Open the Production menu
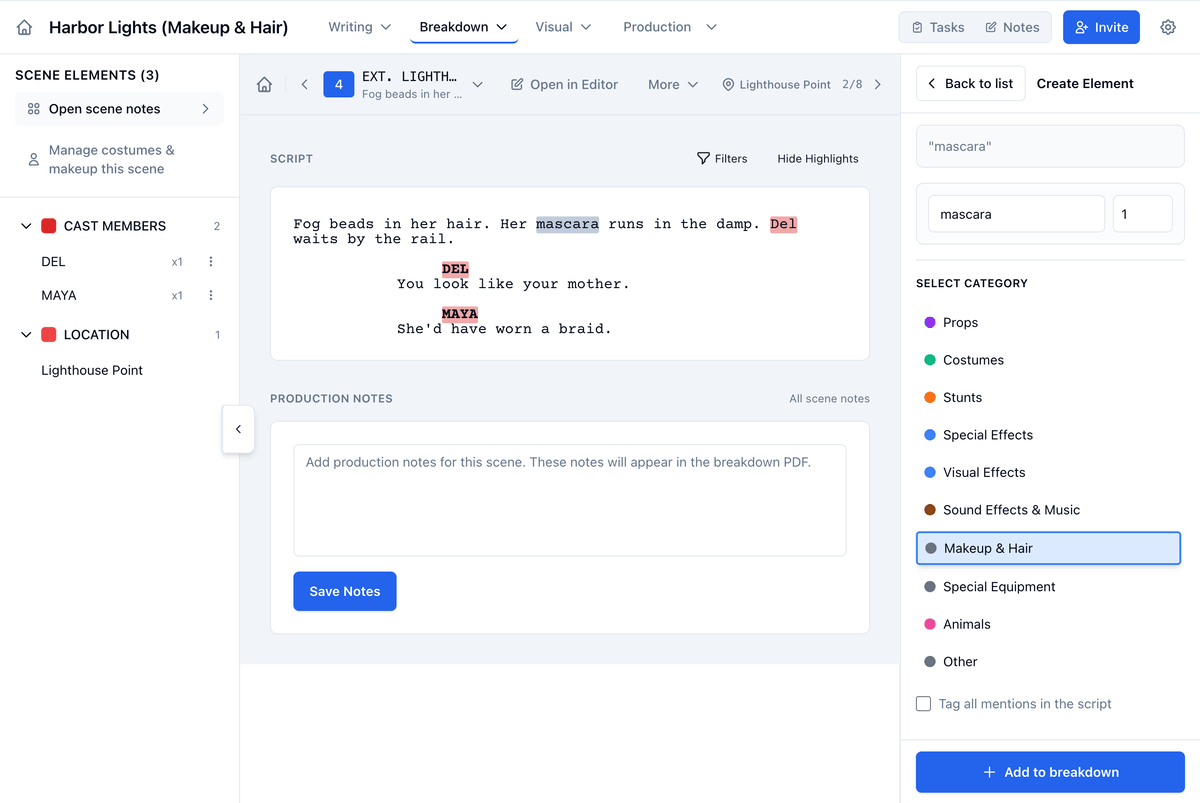This screenshot has height=803, width=1200. pos(669,27)
